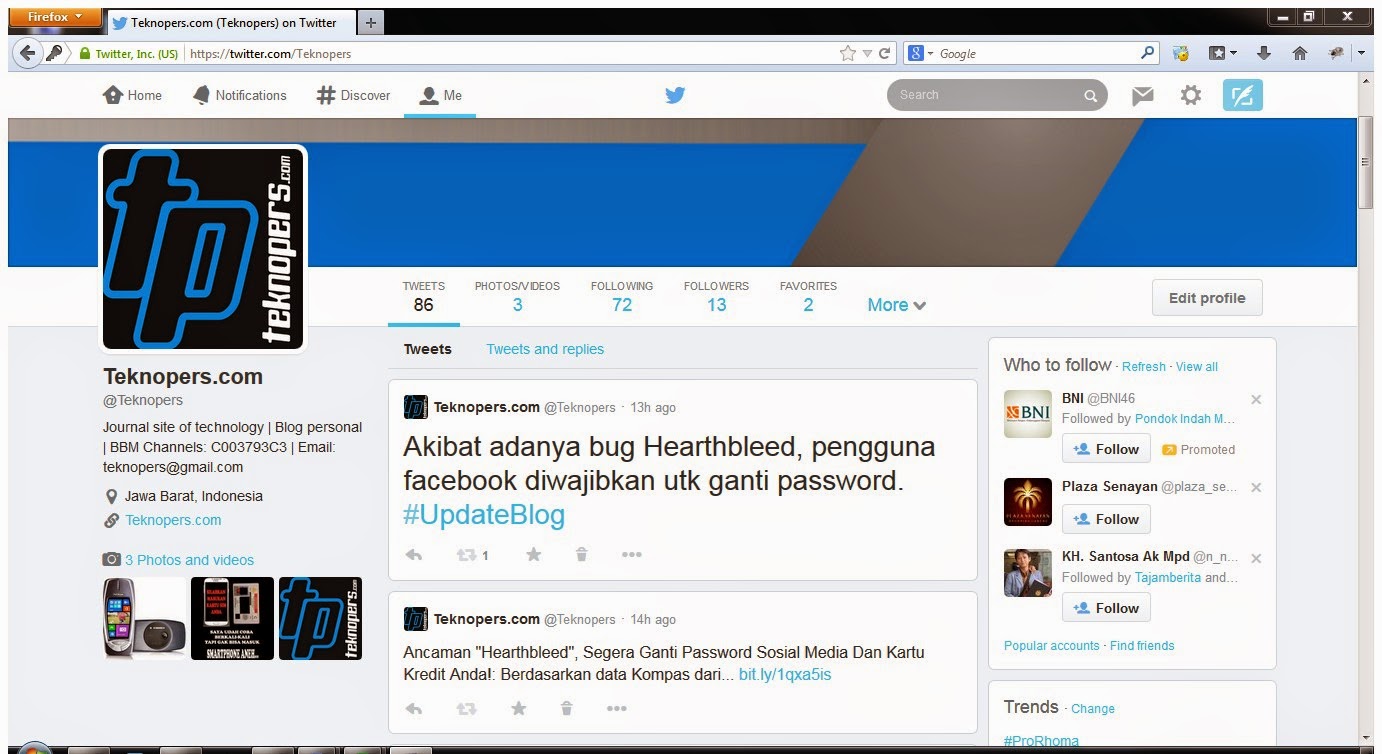The height and width of the screenshot is (754, 1382).
Task: Click the Twitter bird logo
Action: click(x=675, y=94)
